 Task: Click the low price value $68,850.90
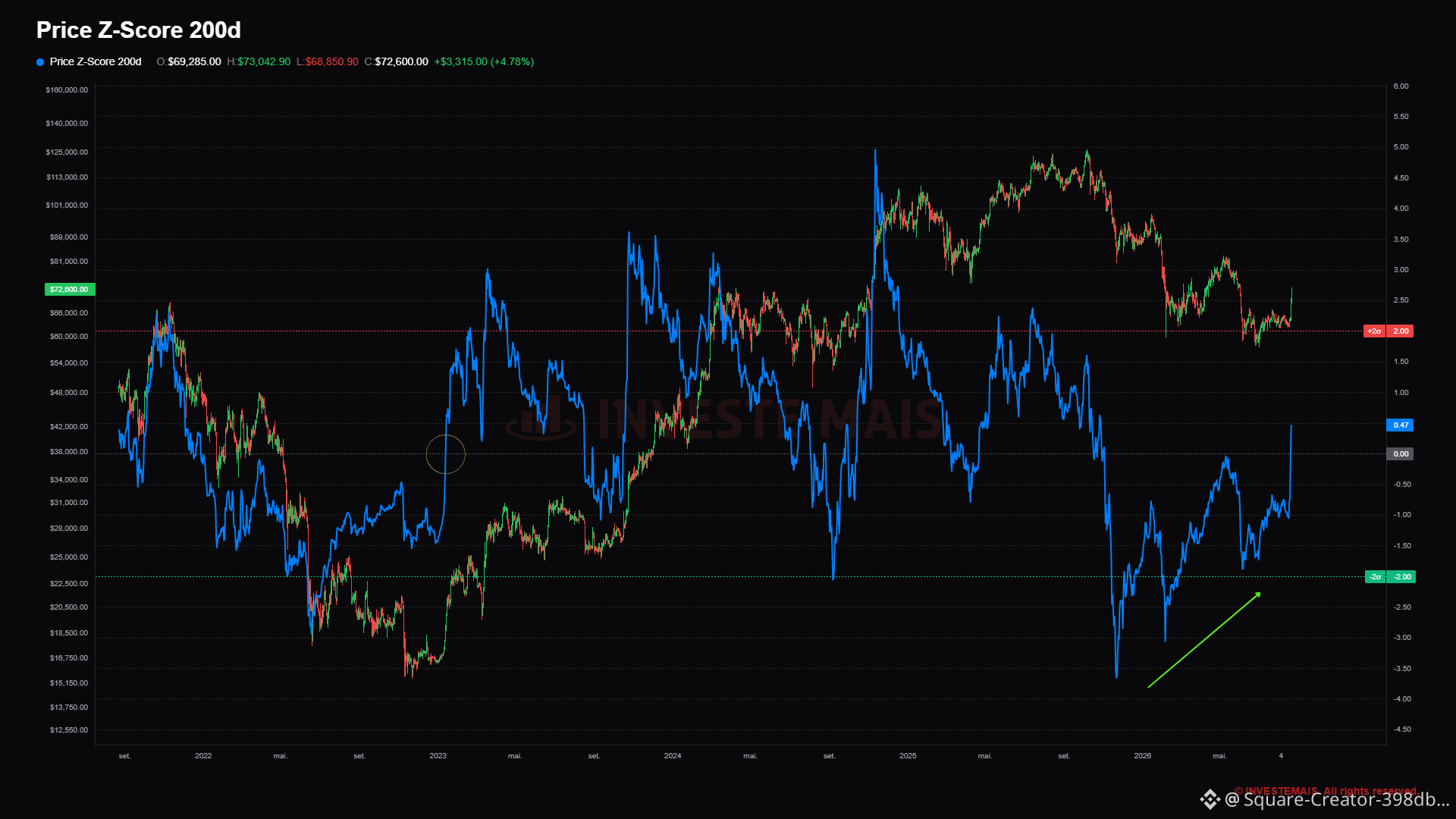332,62
